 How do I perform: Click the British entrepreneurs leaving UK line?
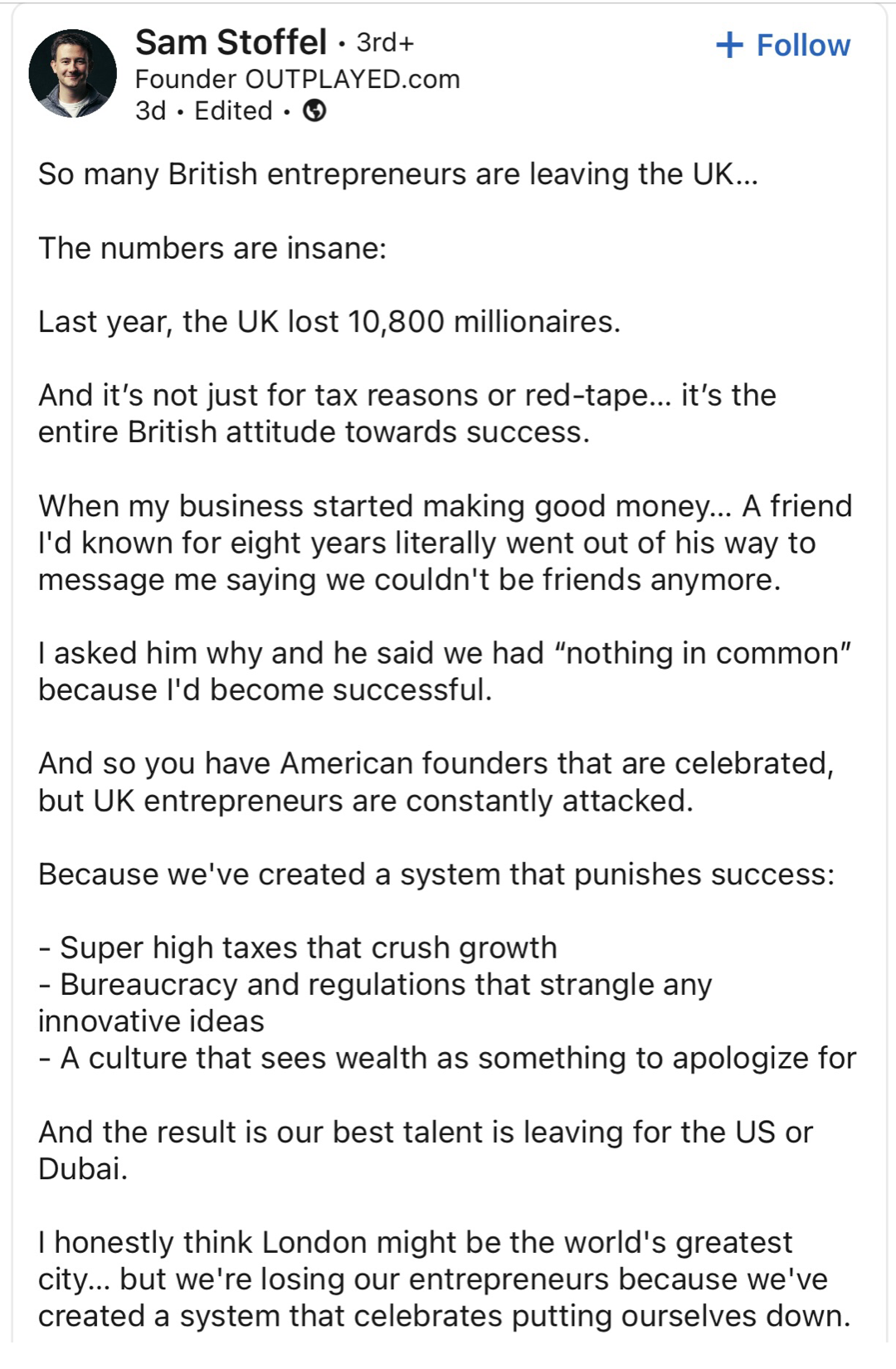click(x=397, y=174)
